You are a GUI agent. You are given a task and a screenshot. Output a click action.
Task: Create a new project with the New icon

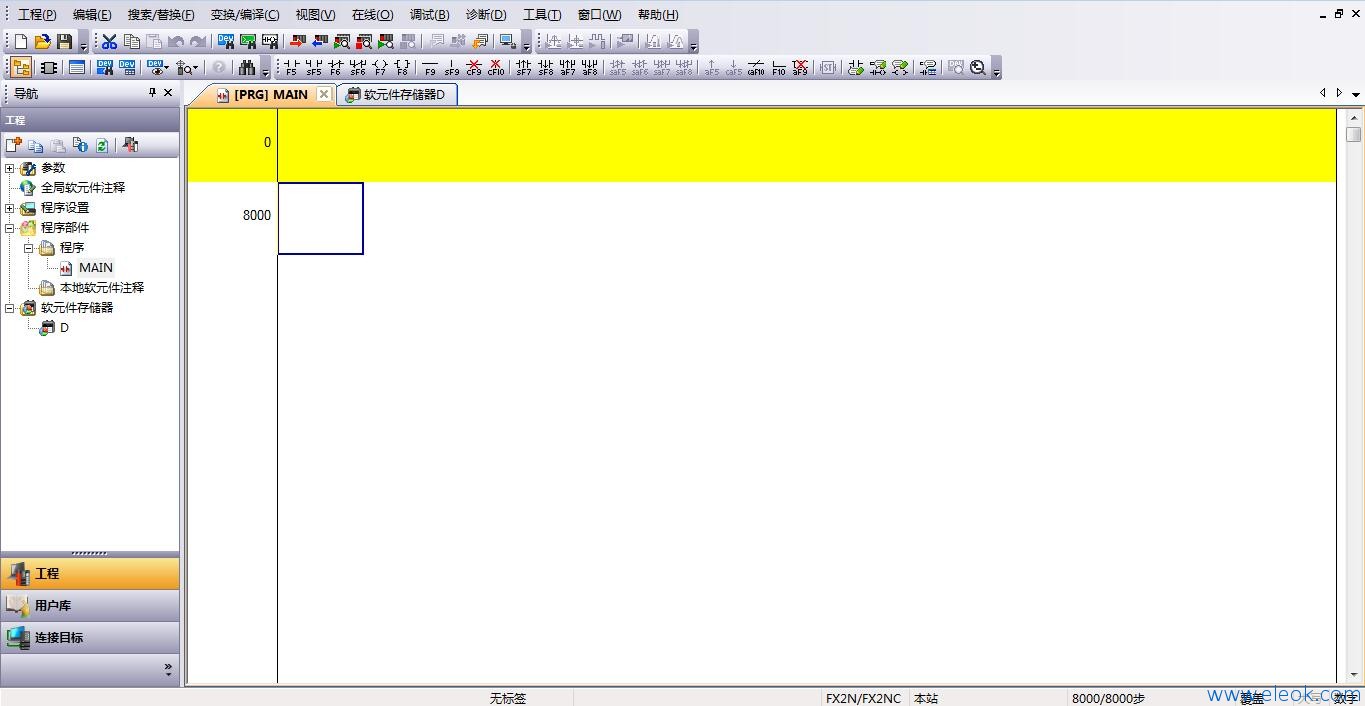(x=20, y=41)
